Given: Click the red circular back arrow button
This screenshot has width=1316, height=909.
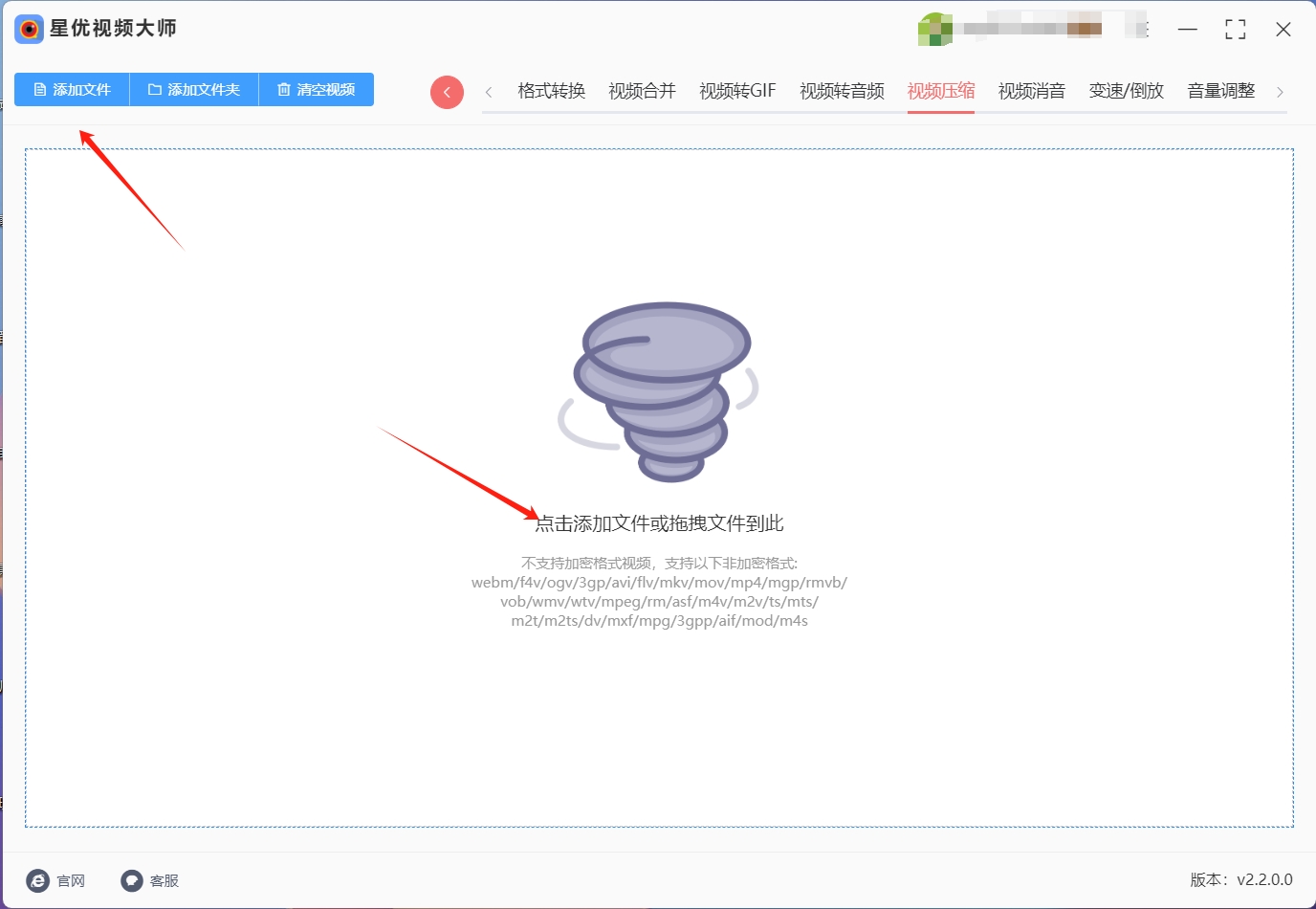Looking at the screenshot, I should pyautogui.click(x=447, y=92).
